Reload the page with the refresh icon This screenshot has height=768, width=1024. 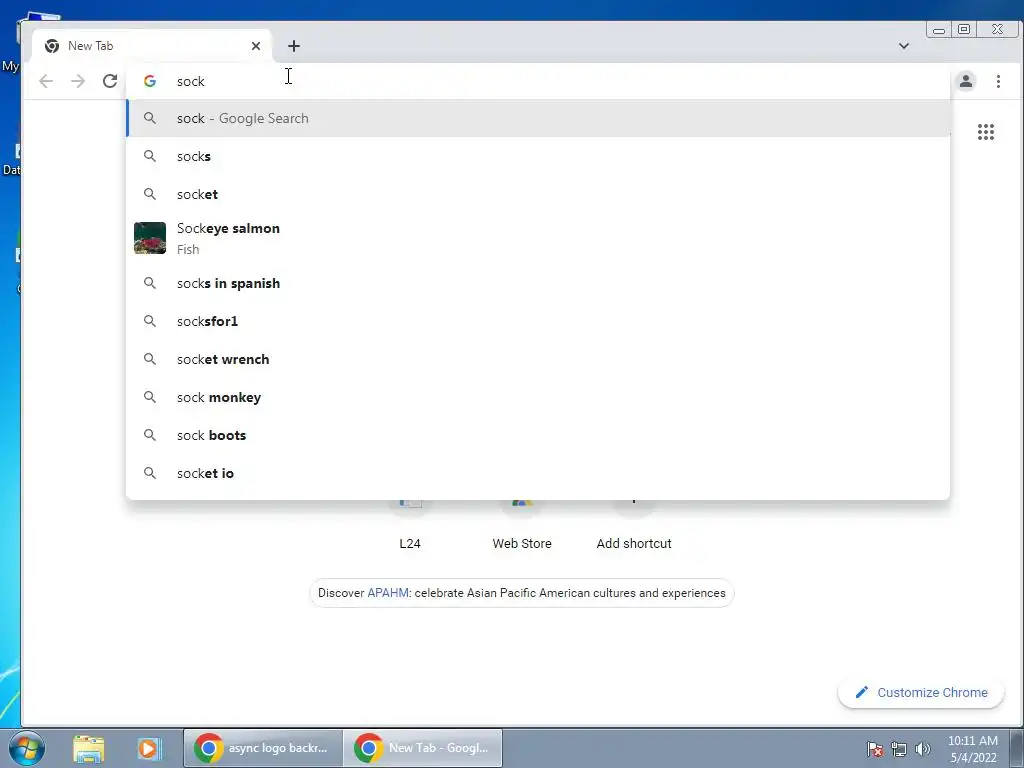click(x=110, y=81)
